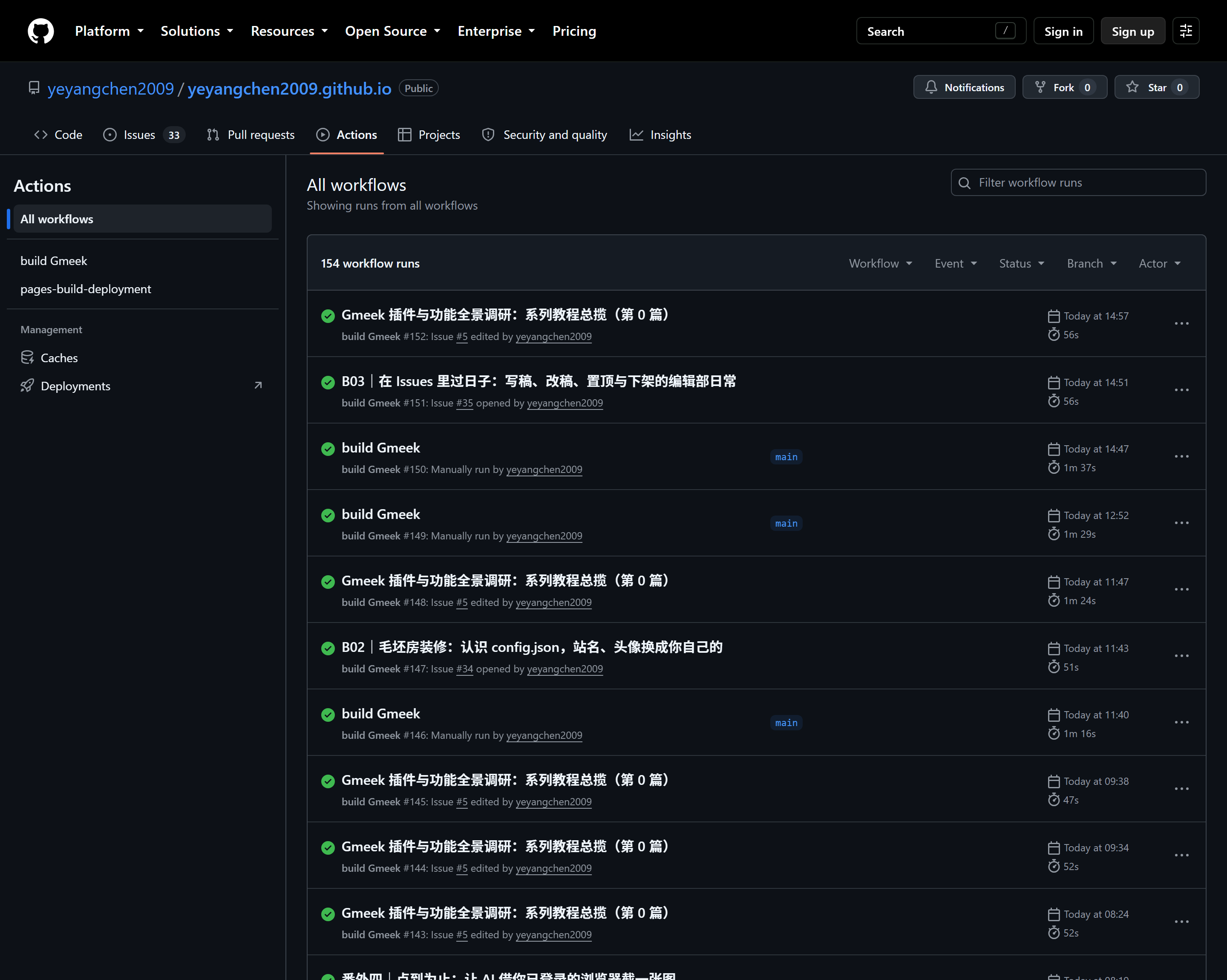Viewport: 1227px width, 980px height.
Task: Star this repository
Action: coord(1156,87)
